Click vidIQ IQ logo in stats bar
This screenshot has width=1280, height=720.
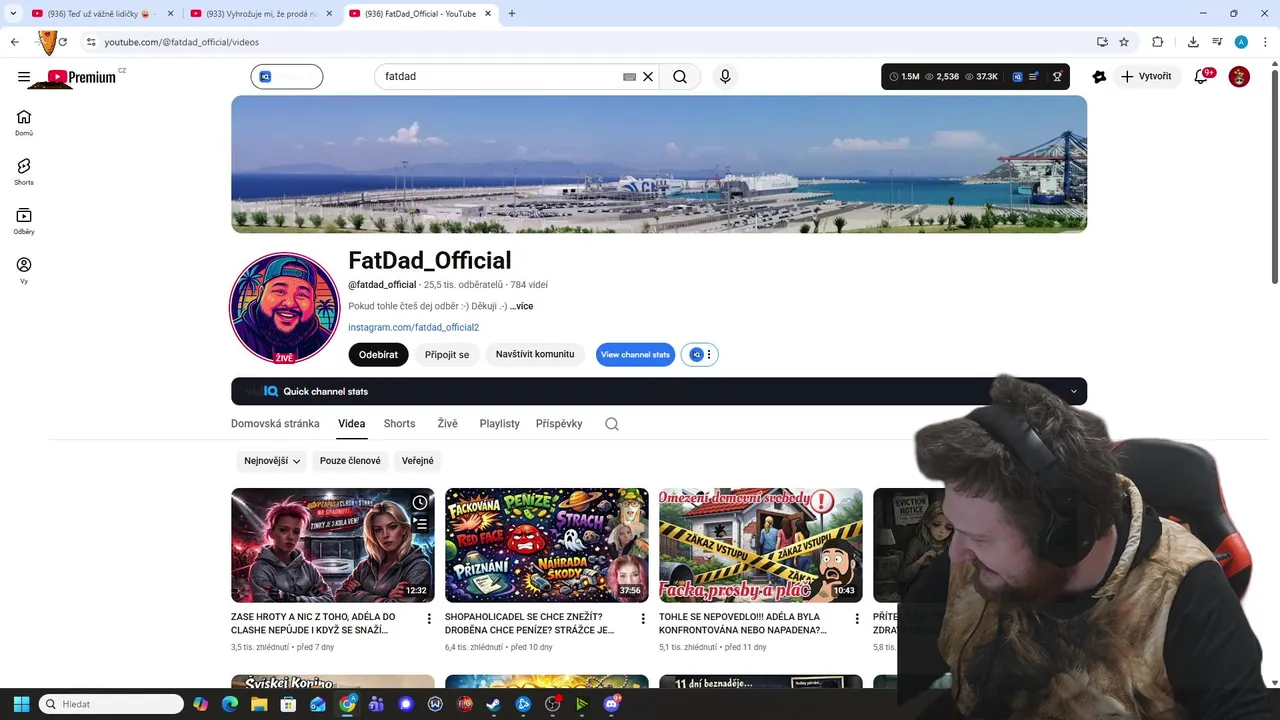[1017, 77]
